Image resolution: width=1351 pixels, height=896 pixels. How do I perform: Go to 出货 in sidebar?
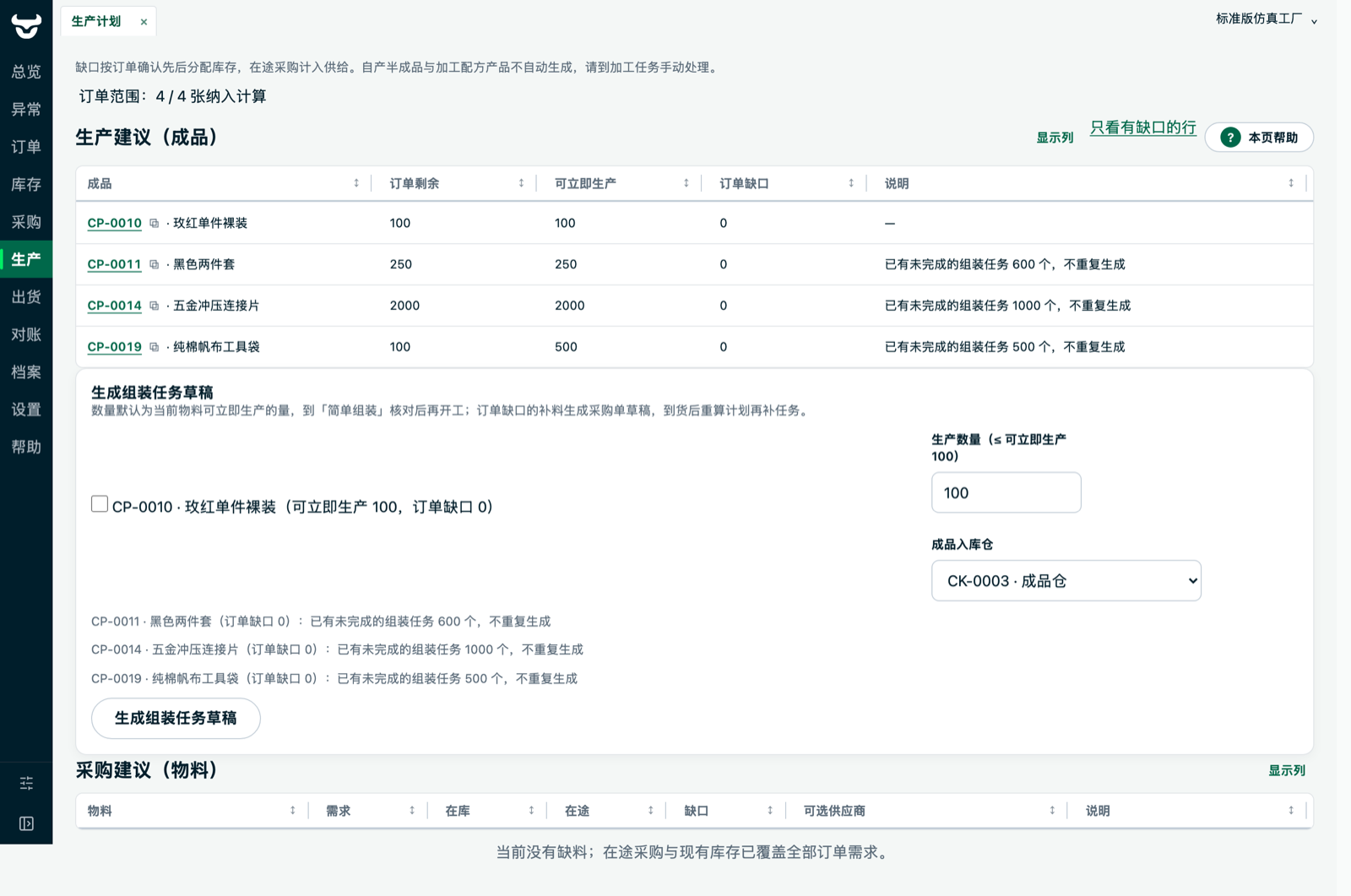(x=26, y=296)
